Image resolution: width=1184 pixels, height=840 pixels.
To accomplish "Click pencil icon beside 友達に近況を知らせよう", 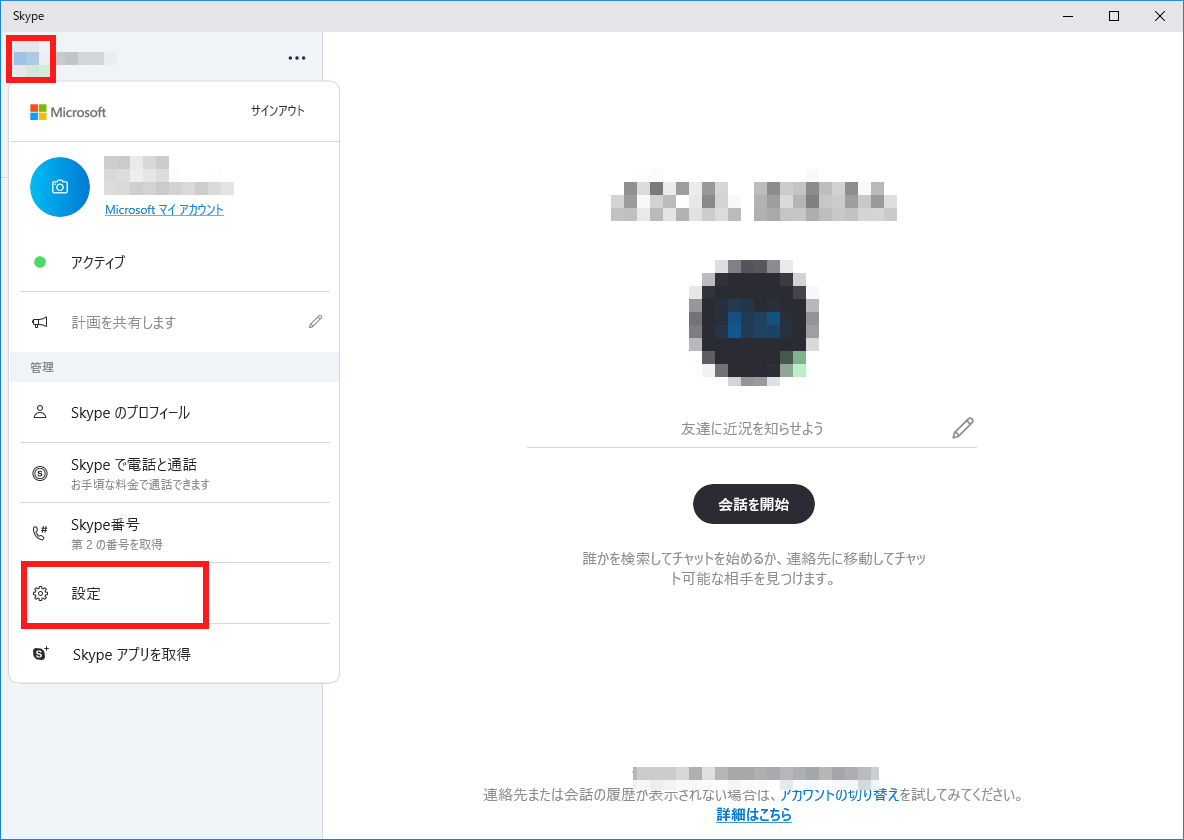I will 963,428.
